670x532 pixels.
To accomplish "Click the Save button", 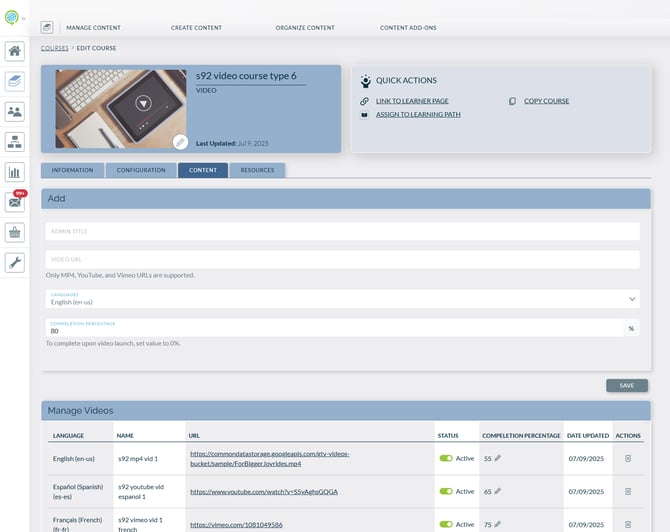I will tap(626, 385).
